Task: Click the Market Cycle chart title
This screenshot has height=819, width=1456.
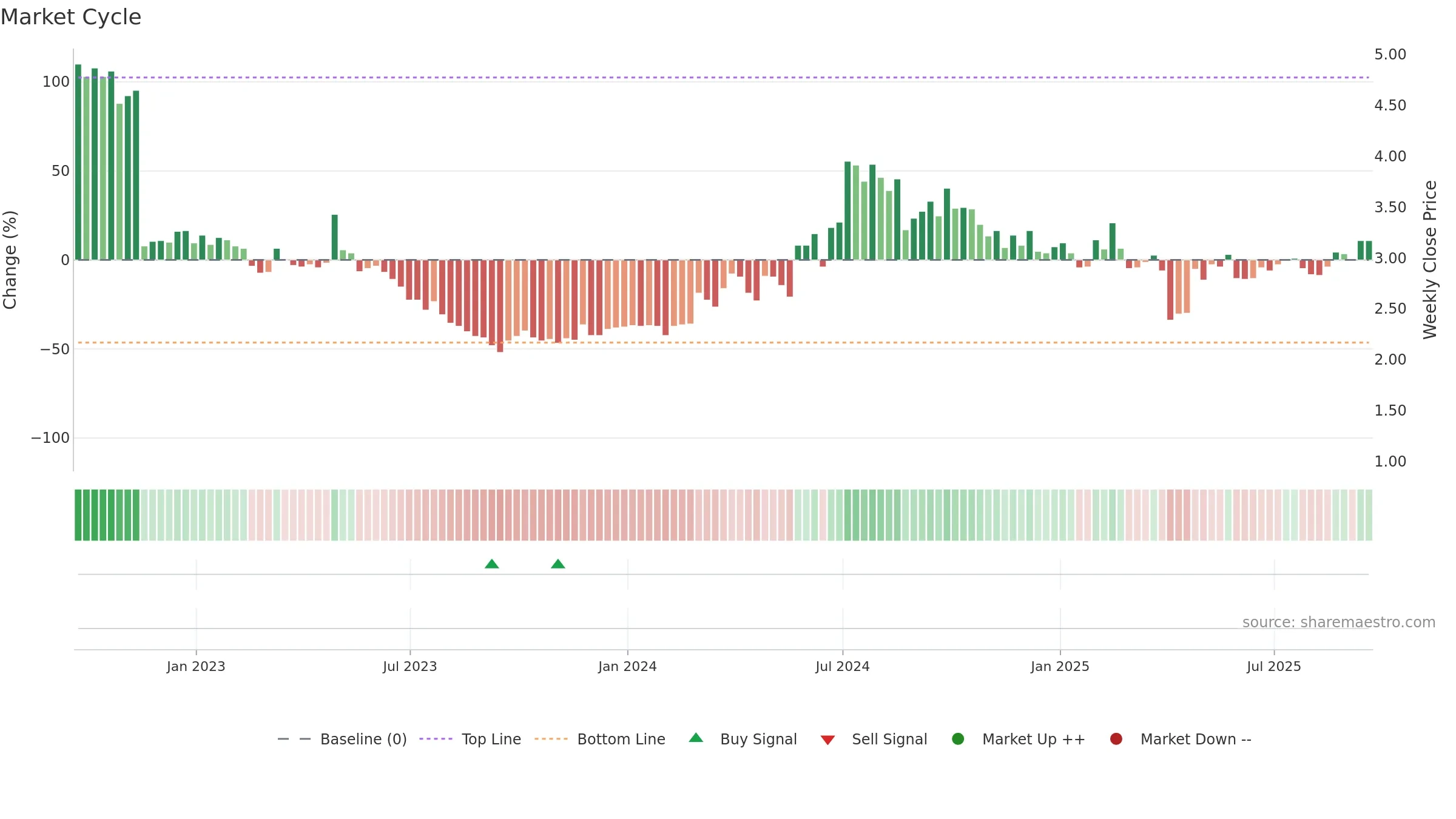Action: coord(71,17)
